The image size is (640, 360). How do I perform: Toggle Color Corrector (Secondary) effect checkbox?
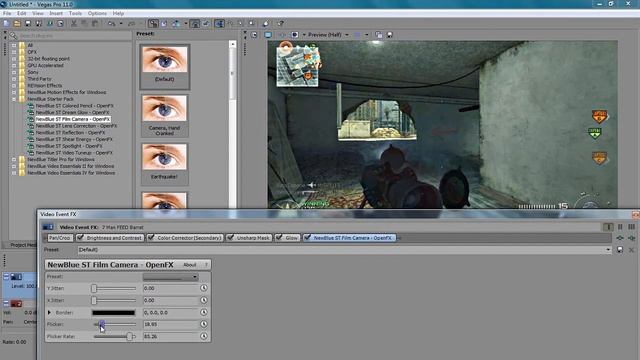click(x=151, y=238)
